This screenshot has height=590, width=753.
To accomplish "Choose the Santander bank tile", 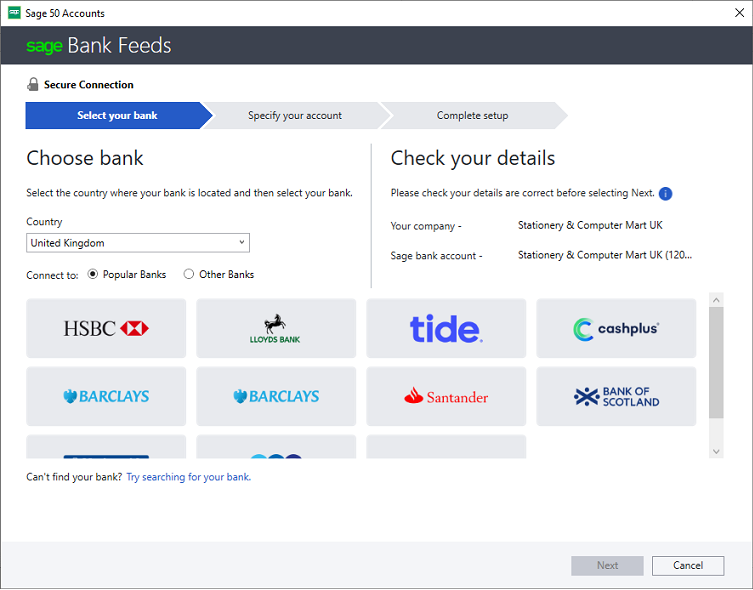I will 446,397.
